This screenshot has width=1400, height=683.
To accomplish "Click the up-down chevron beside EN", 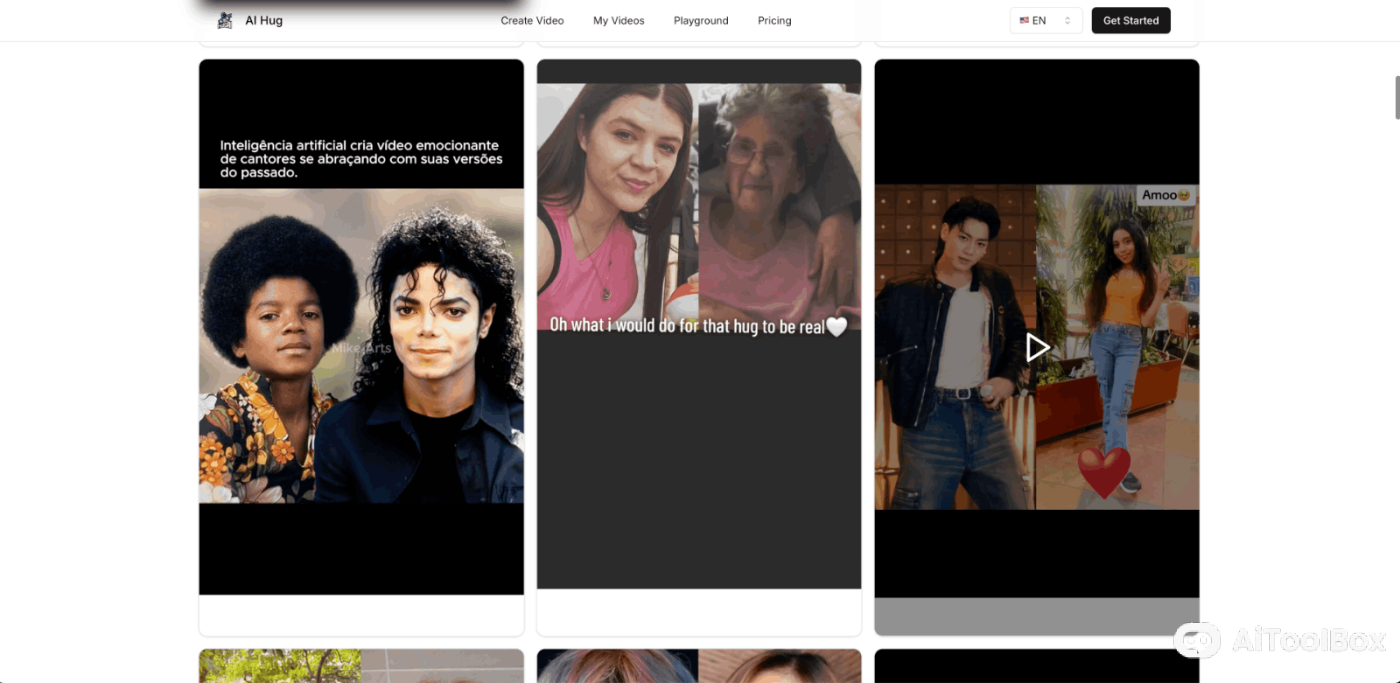I will tap(1067, 20).
